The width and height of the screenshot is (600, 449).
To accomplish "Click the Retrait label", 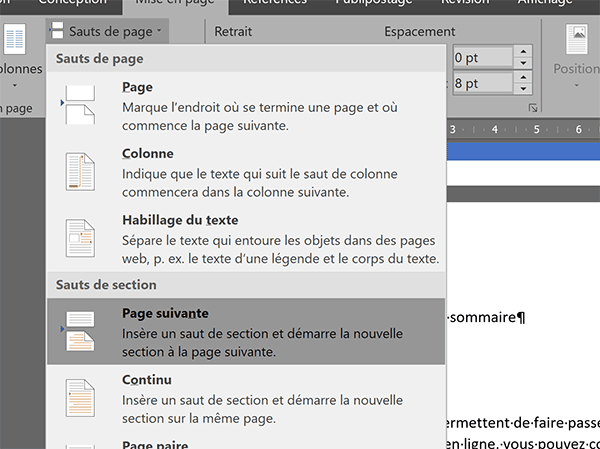I will coord(233,31).
